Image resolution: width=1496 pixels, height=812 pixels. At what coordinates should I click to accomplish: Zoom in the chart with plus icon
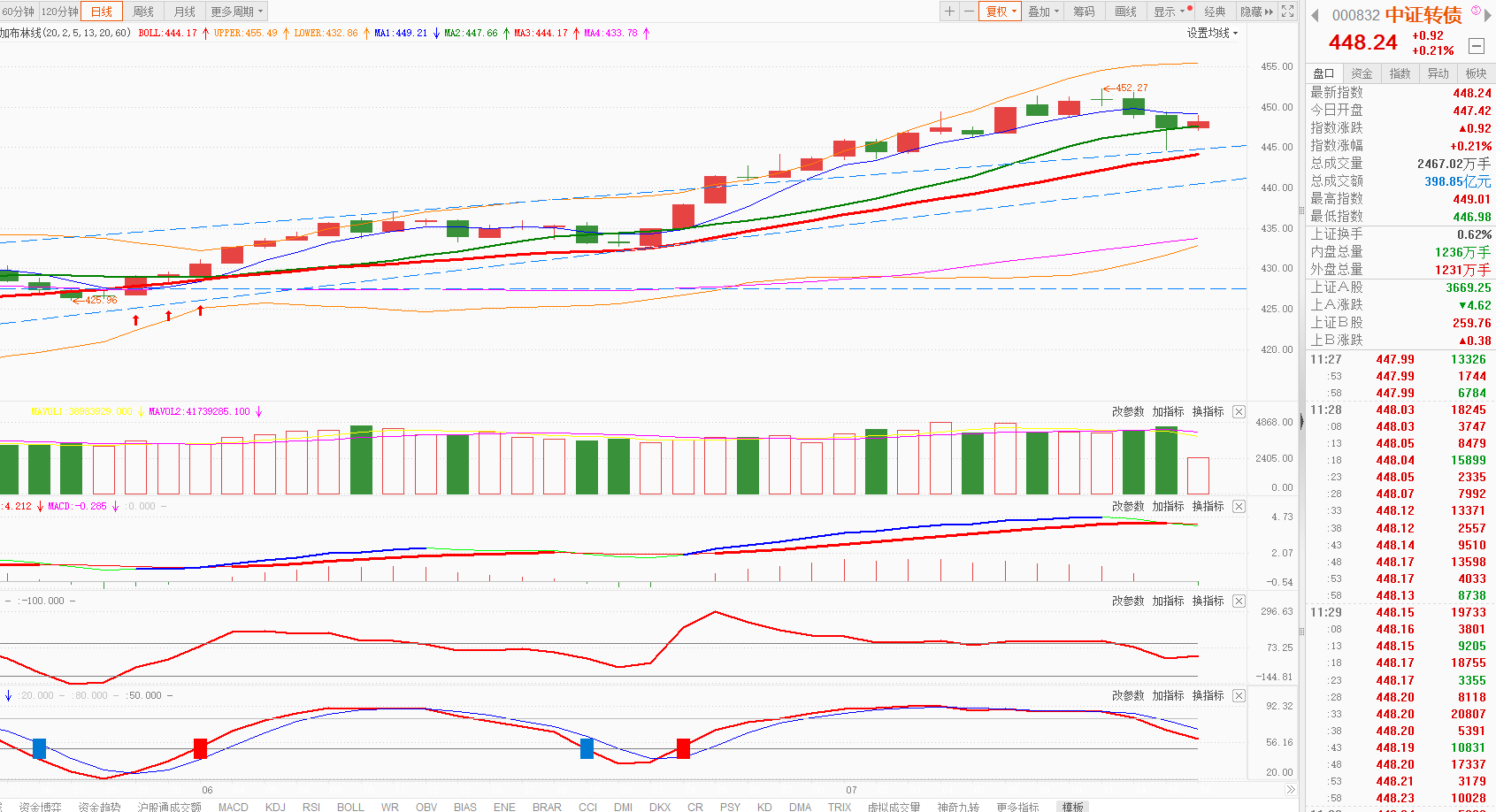point(949,11)
